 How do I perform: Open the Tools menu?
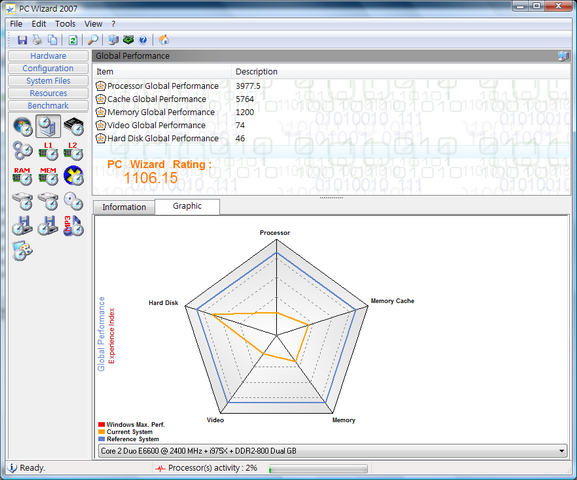coord(65,24)
